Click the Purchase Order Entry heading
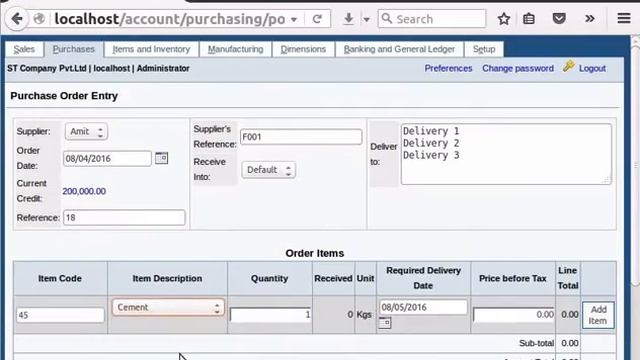640x360 pixels. point(64,96)
